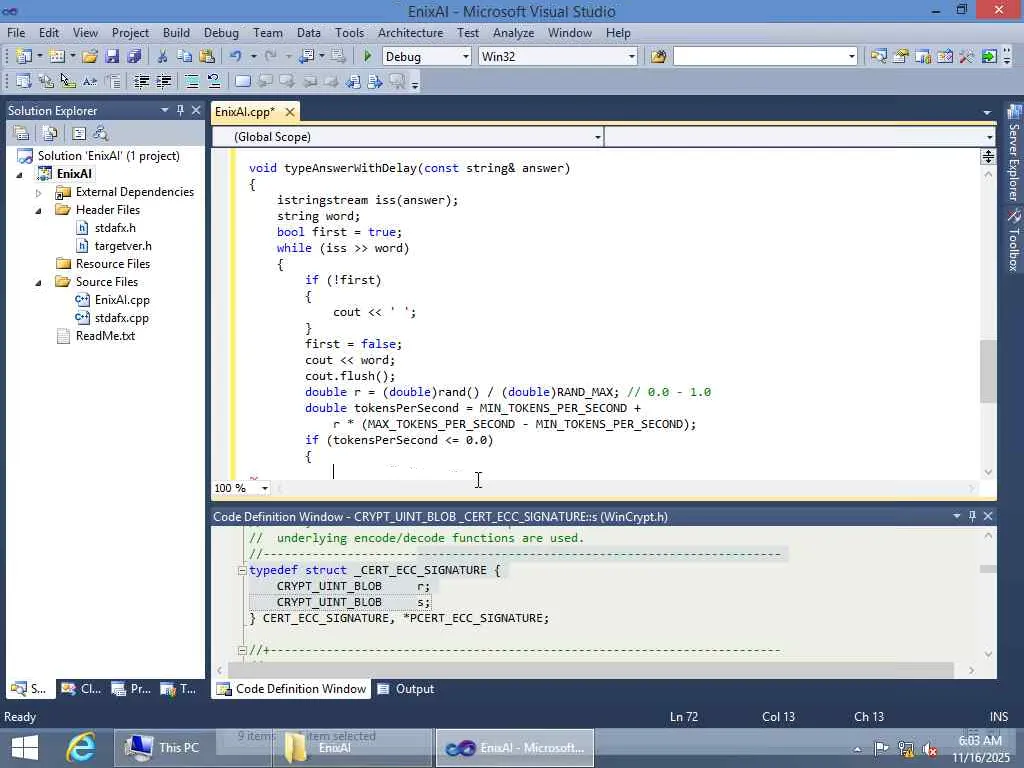Toggle auto-hide pin on Code Definition Window

[x=972, y=516]
